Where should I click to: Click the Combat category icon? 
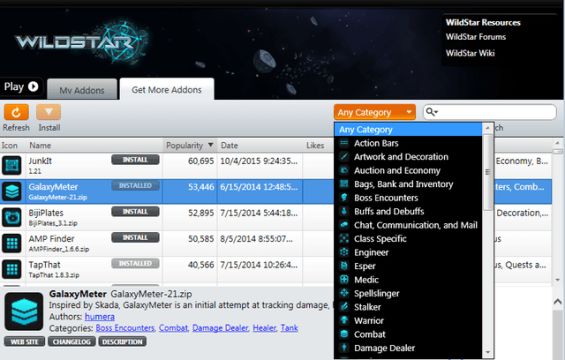point(344,334)
